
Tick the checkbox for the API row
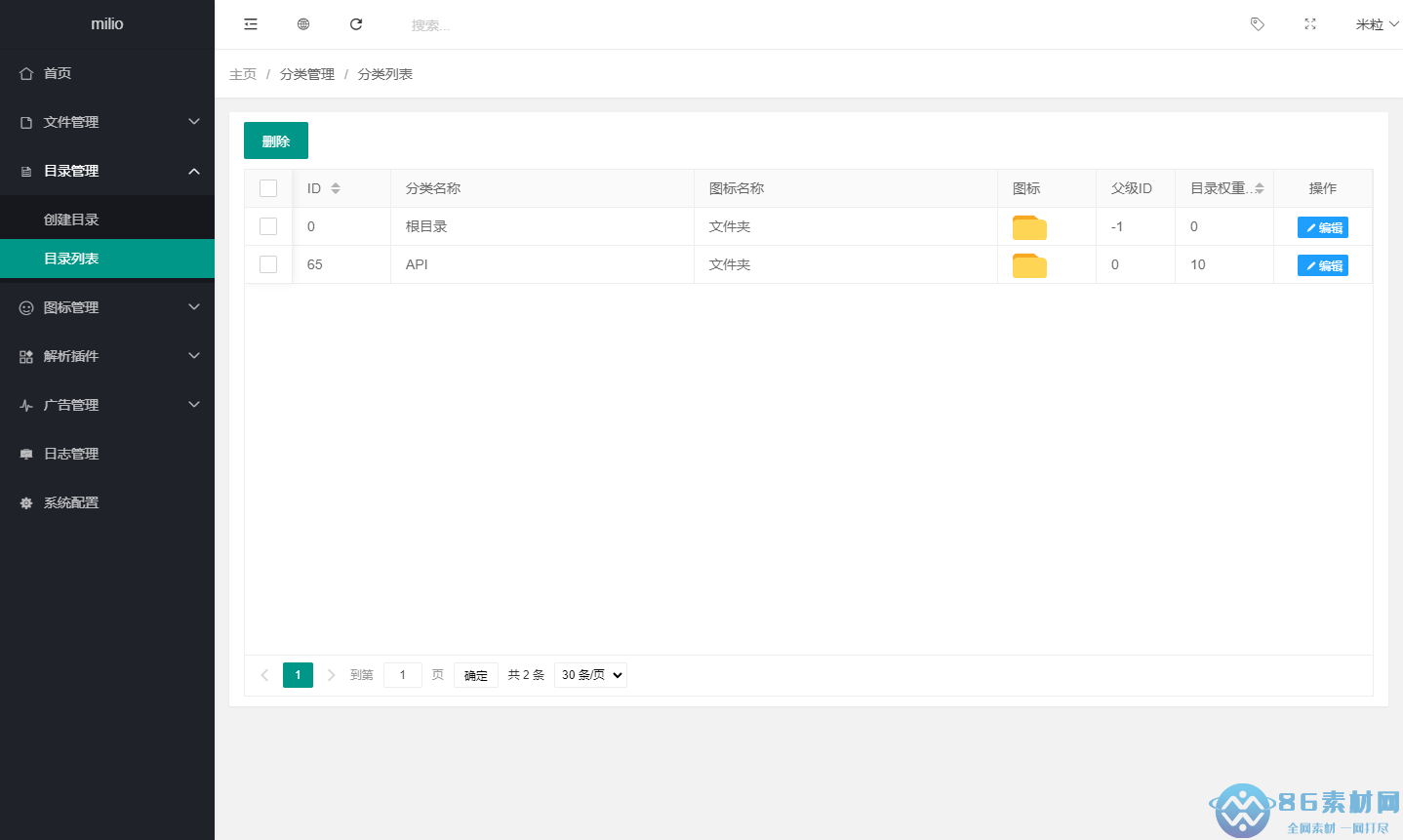pyautogui.click(x=268, y=264)
